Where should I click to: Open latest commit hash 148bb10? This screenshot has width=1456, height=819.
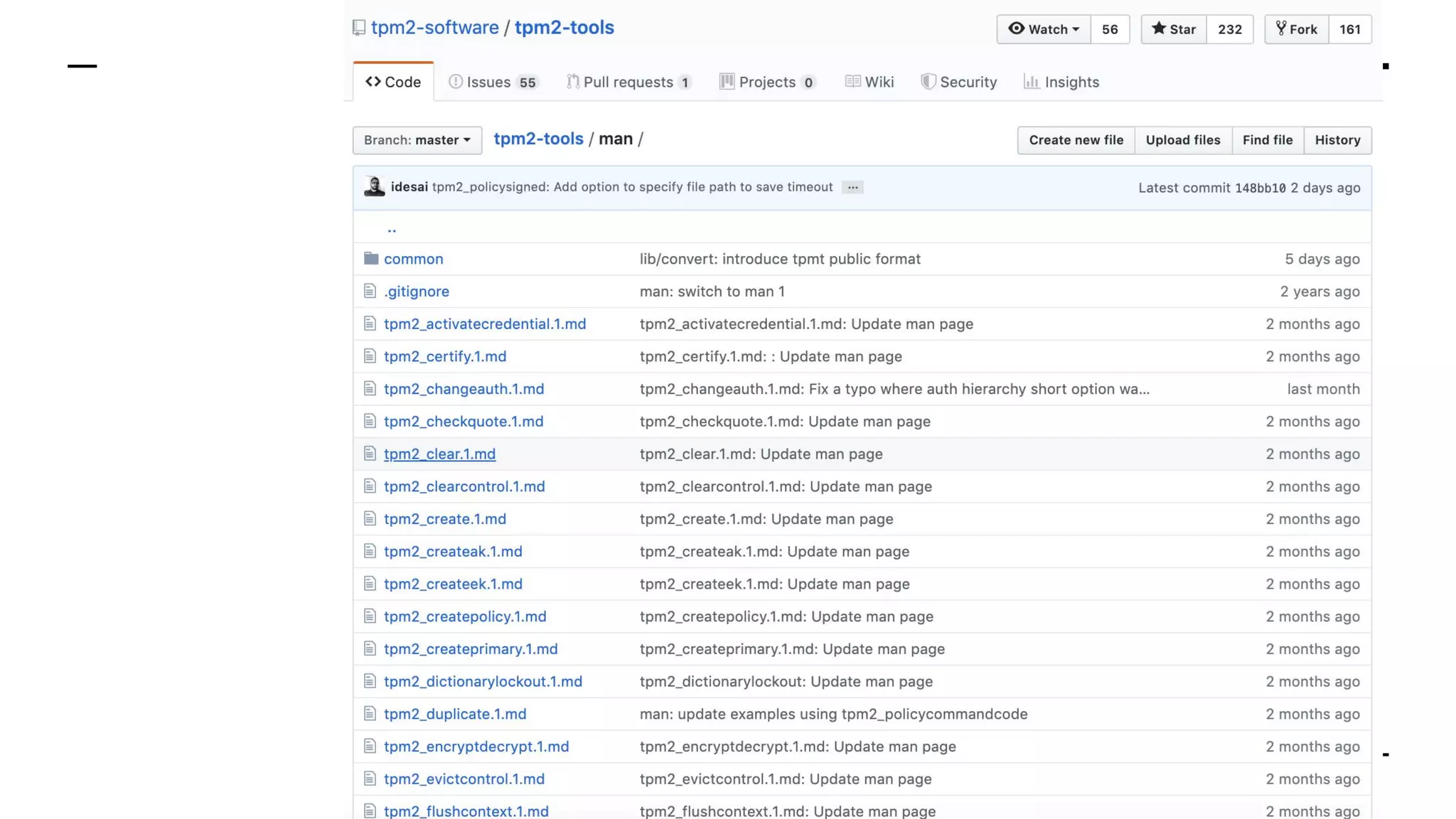coord(1260,188)
